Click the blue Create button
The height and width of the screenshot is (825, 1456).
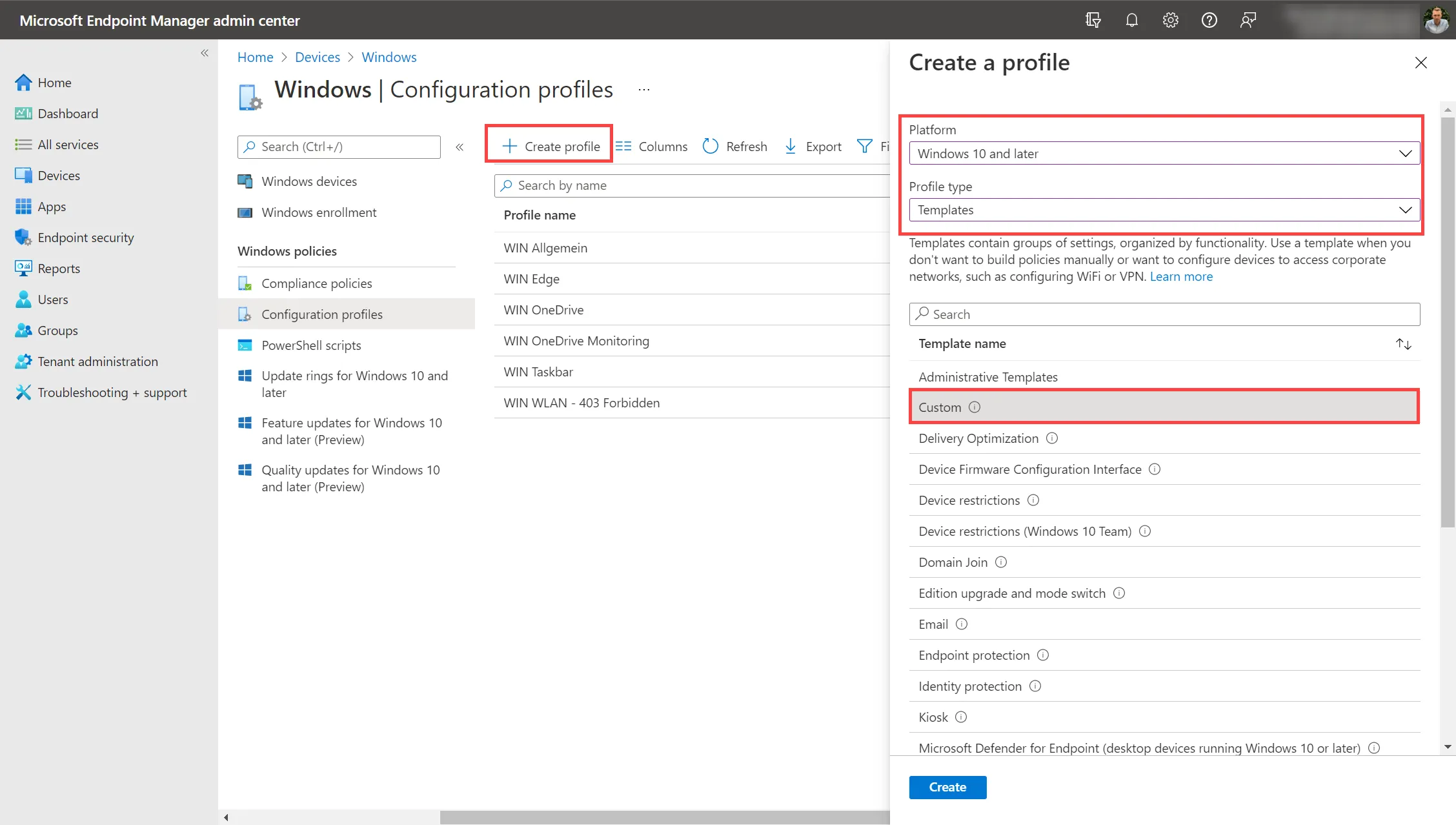tap(947, 788)
